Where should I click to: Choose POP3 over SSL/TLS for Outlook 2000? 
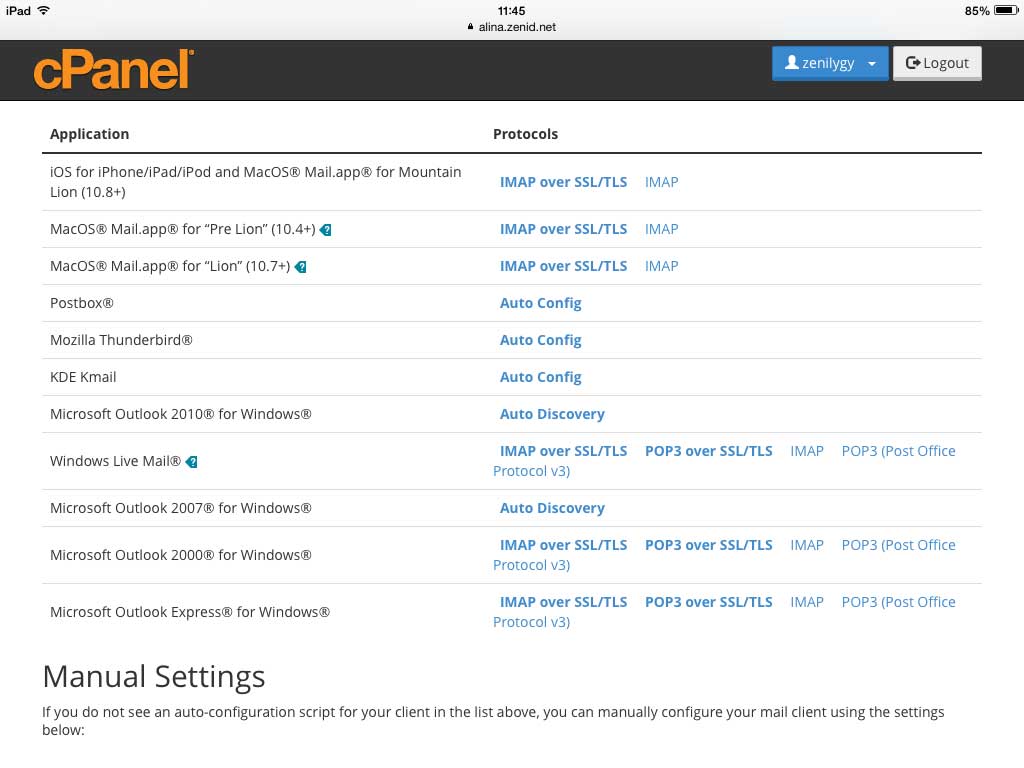click(709, 545)
